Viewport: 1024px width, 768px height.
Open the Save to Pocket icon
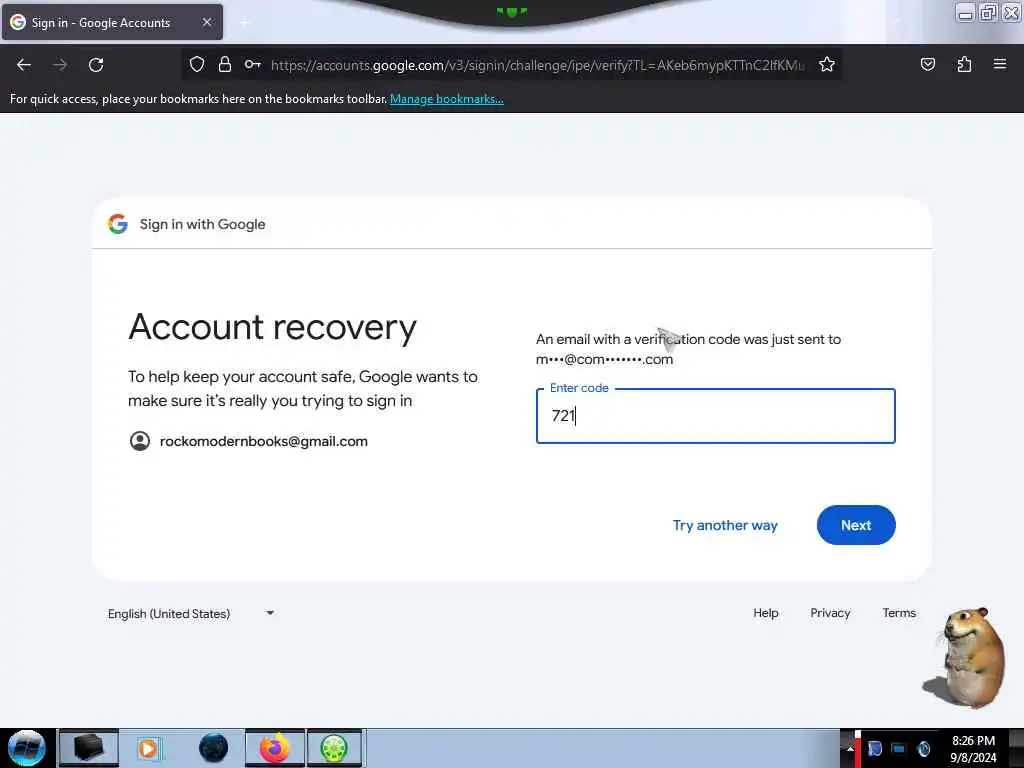point(927,64)
